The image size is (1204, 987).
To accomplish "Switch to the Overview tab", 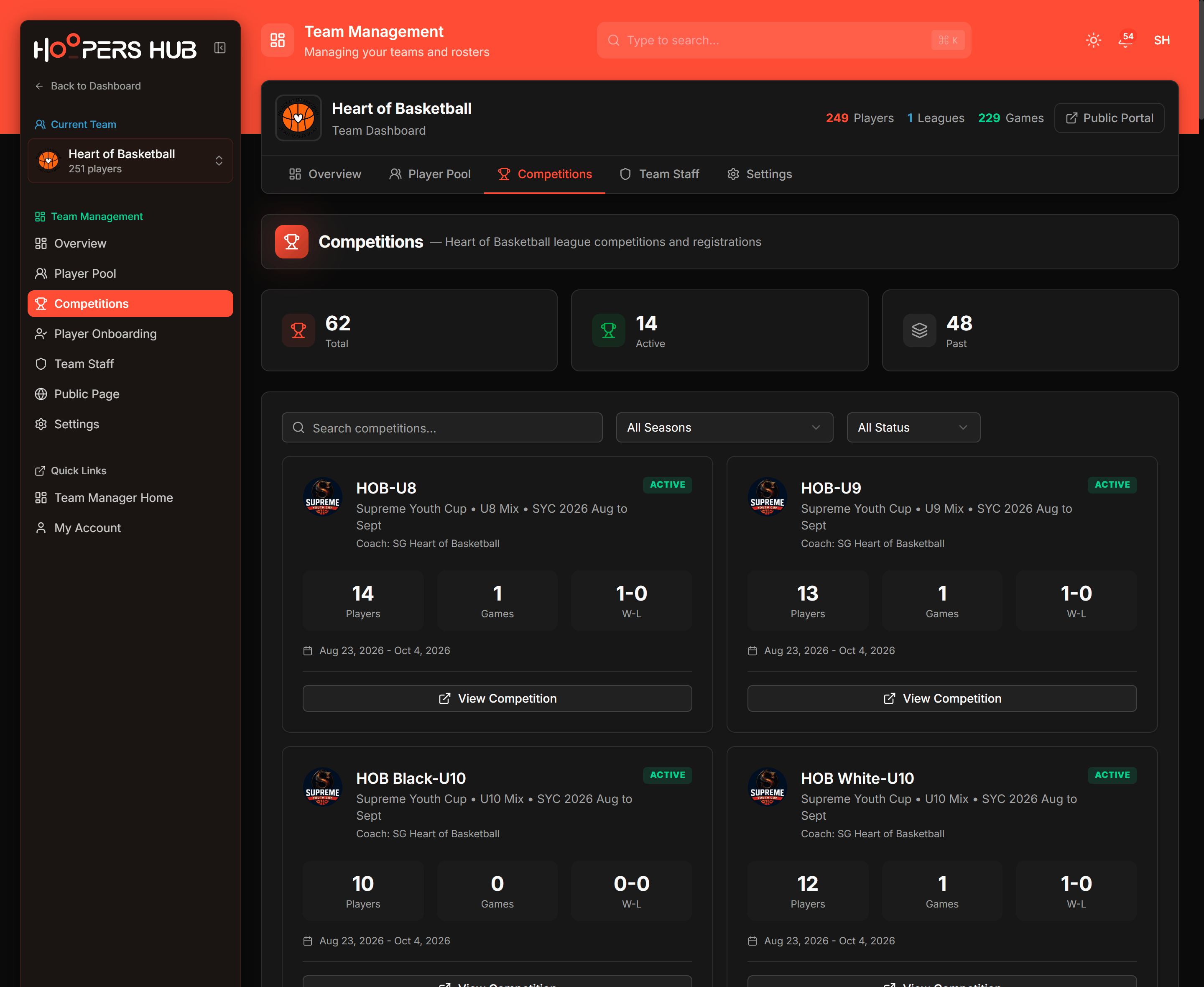I will coord(325,174).
